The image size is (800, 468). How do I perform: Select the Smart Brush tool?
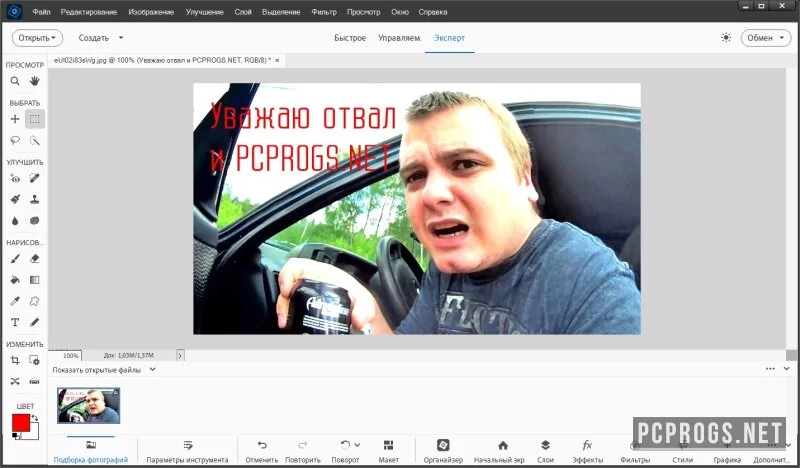[x=15, y=200]
